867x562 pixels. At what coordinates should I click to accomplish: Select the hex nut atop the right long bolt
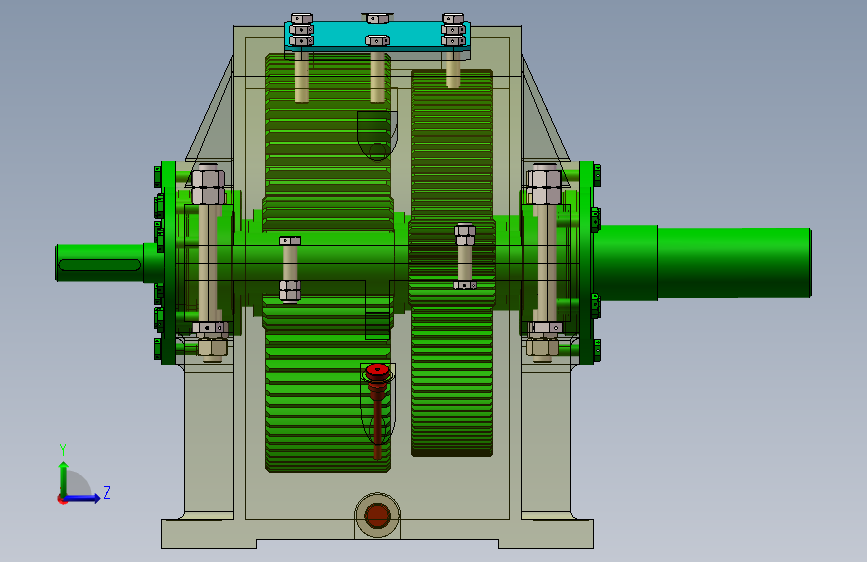click(544, 187)
